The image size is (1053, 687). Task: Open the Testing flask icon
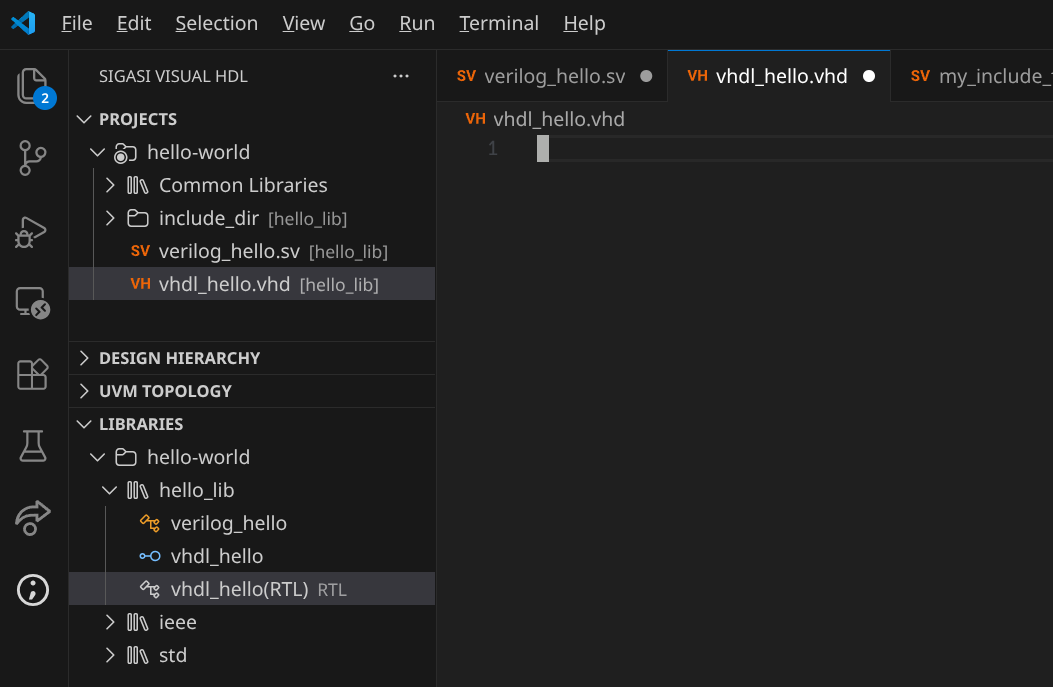33,446
